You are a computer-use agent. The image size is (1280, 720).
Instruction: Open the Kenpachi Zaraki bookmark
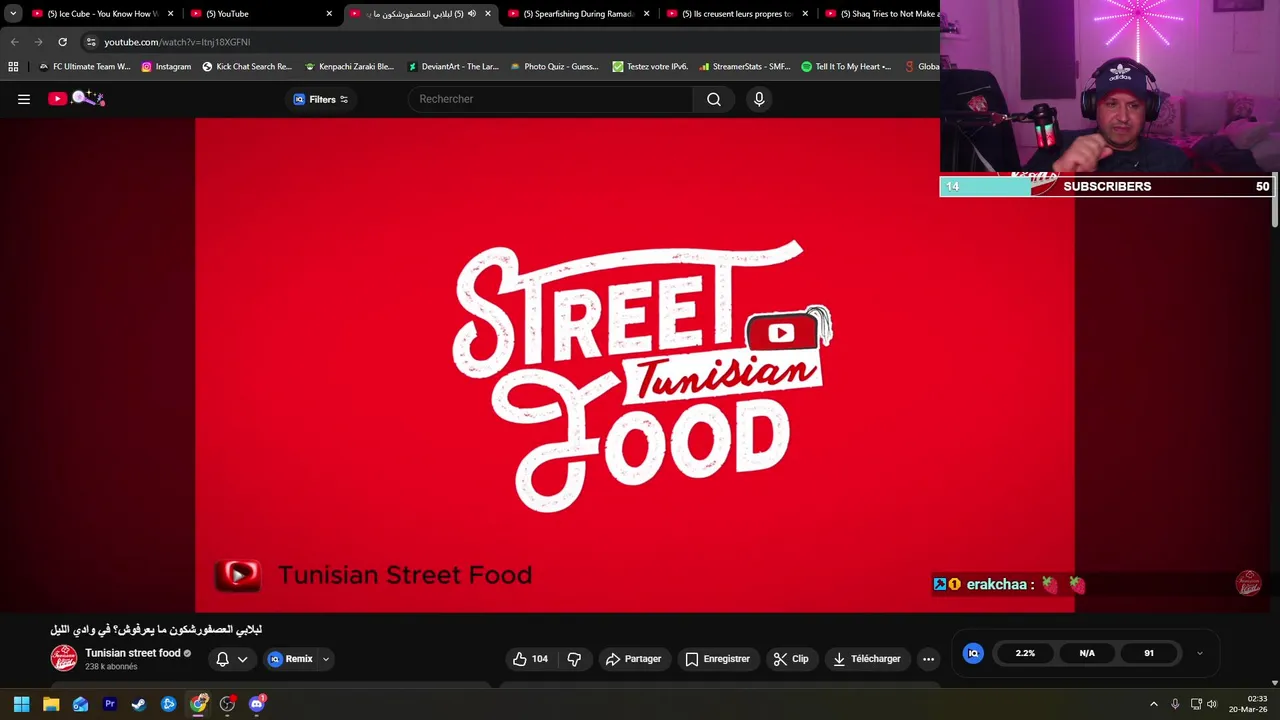[349, 67]
